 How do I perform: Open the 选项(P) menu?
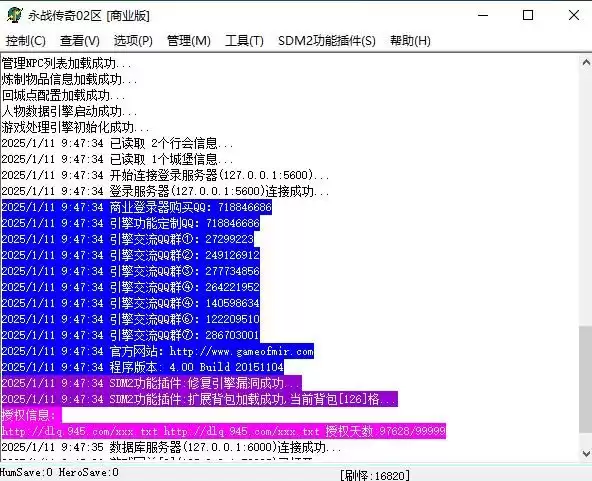133,40
